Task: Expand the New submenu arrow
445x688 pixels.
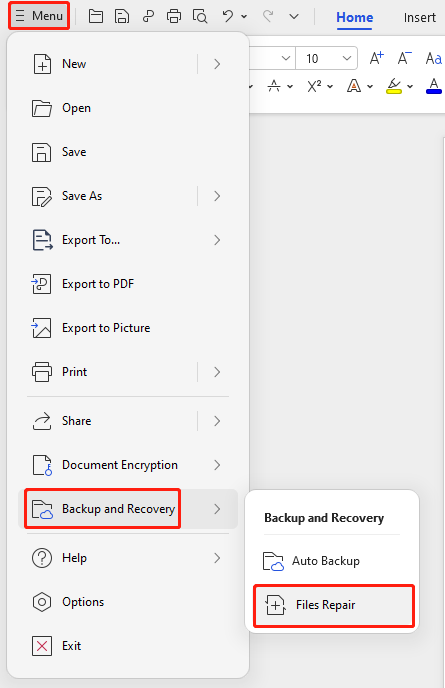Action: (217, 64)
